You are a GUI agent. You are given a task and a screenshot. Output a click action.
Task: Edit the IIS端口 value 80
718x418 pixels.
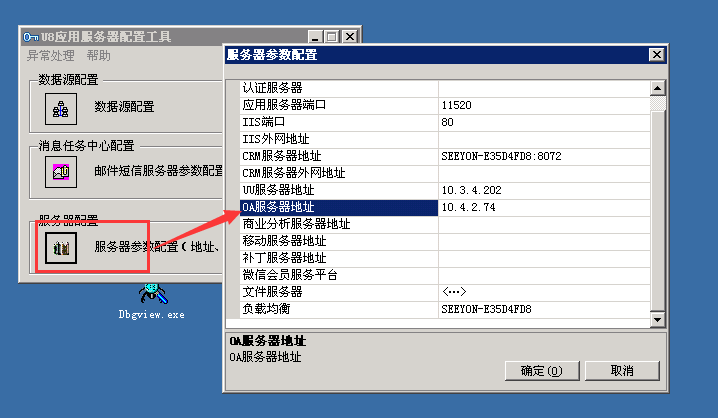(x=544, y=122)
